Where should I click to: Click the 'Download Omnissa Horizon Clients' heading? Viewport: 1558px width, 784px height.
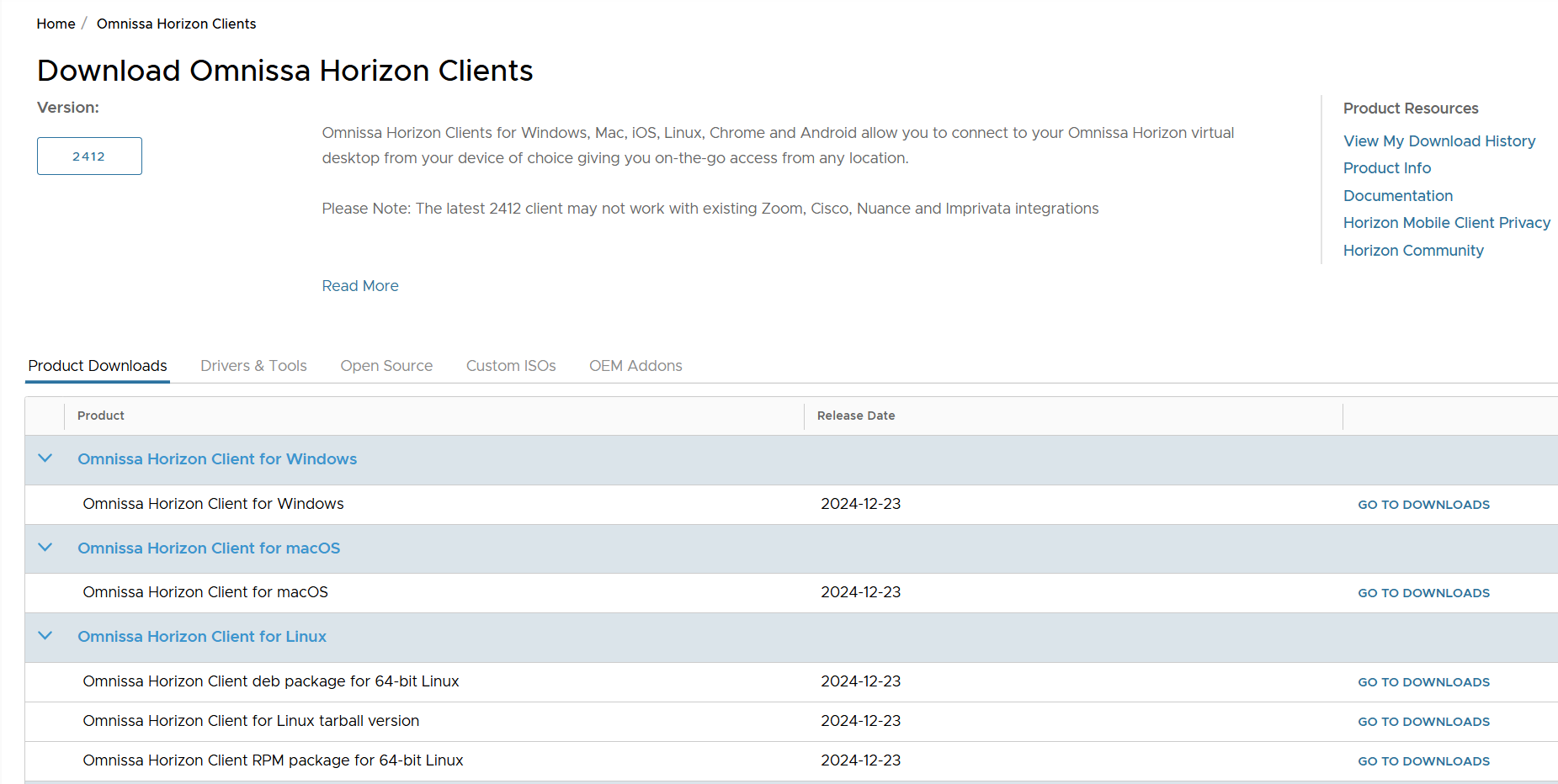pyautogui.click(x=284, y=71)
